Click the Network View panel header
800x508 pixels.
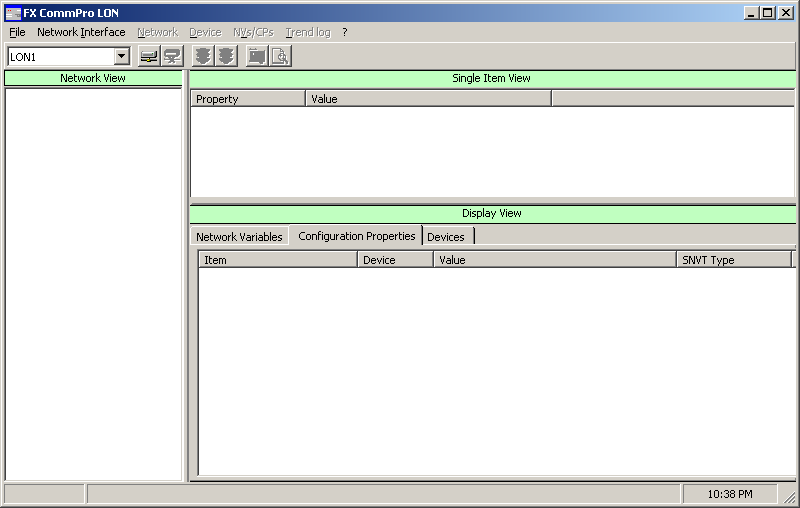[x=93, y=78]
